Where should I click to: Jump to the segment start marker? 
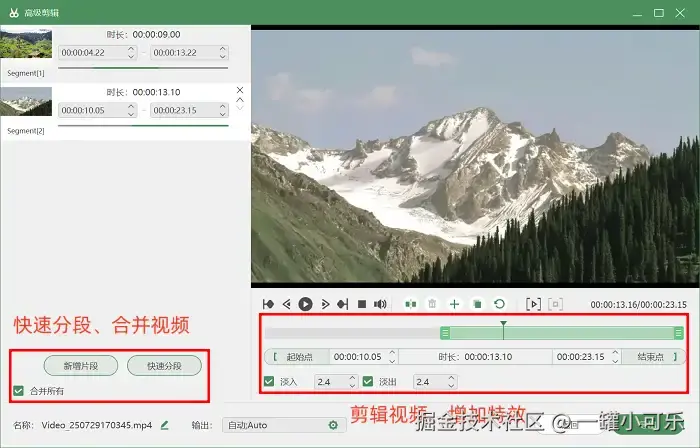click(x=268, y=304)
